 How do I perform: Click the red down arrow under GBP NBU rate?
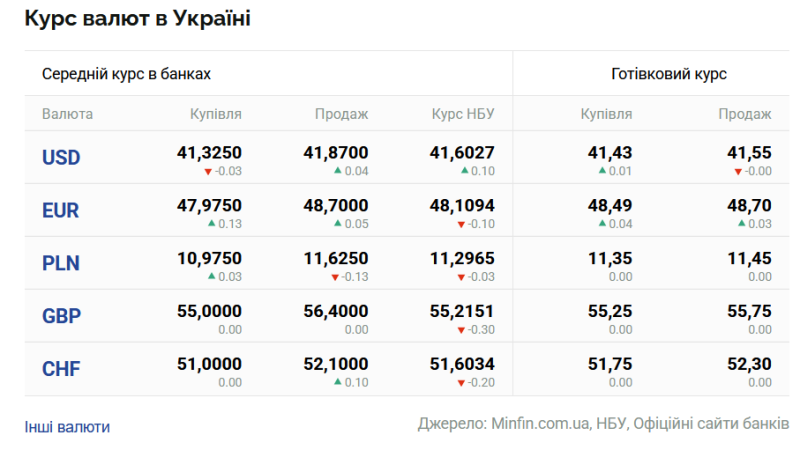(461, 330)
